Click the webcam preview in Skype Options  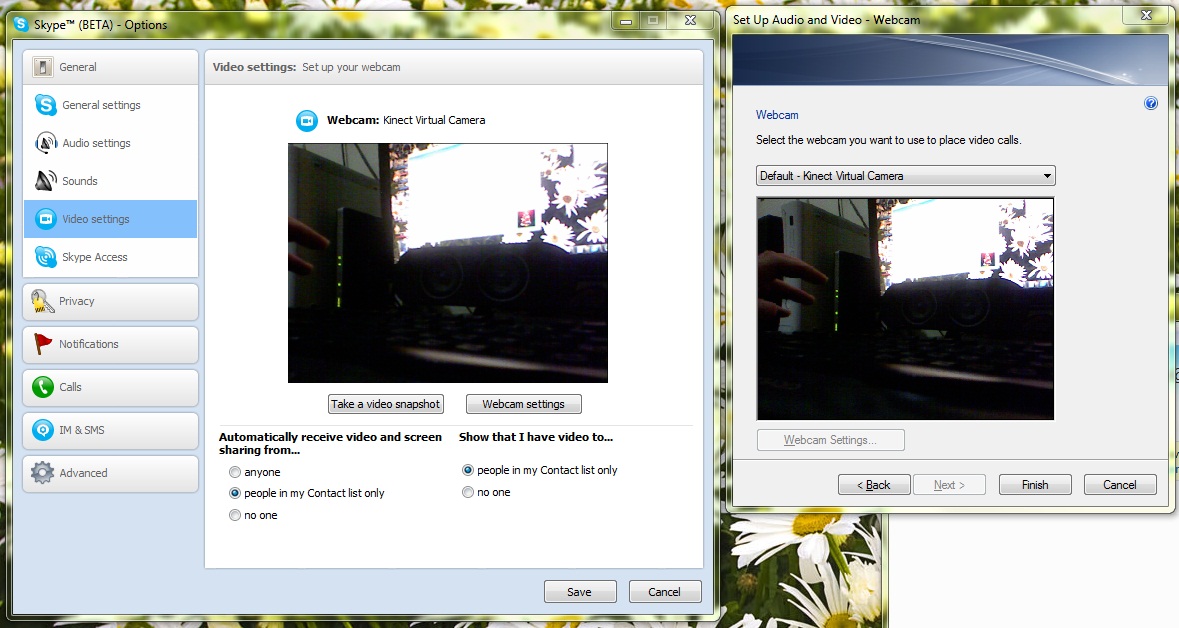tap(448, 263)
